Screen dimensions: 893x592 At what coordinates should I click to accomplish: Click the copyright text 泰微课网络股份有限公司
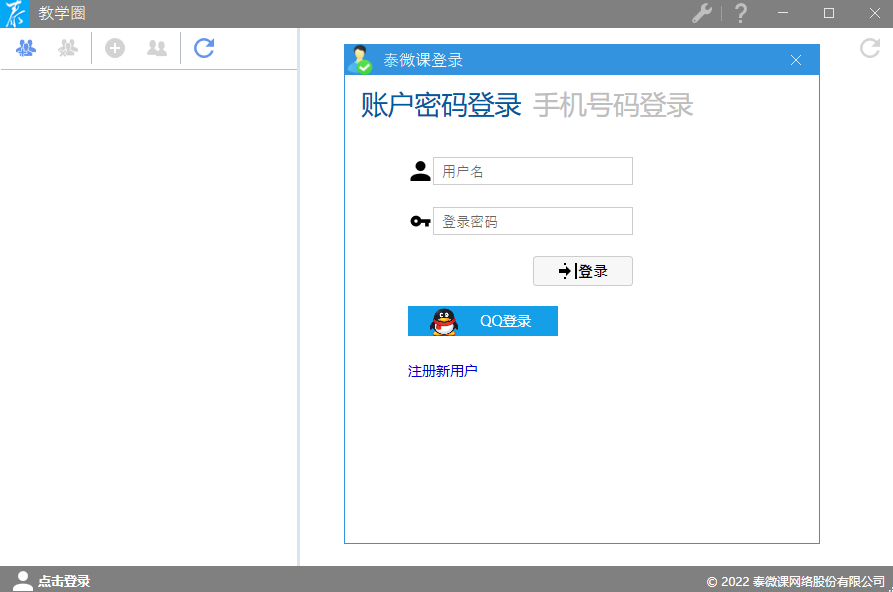click(x=818, y=582)
